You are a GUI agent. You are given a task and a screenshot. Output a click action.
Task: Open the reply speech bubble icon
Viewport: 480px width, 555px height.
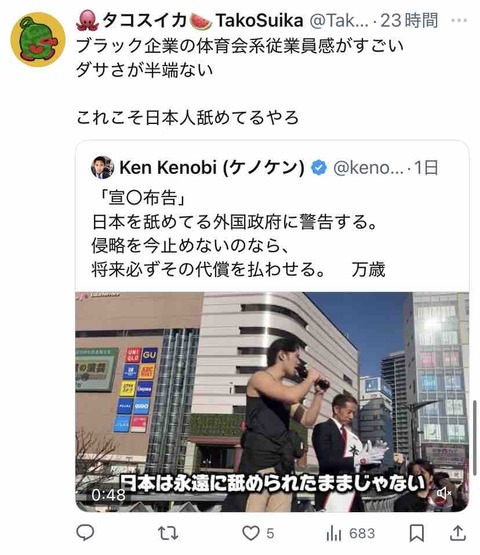85,533
